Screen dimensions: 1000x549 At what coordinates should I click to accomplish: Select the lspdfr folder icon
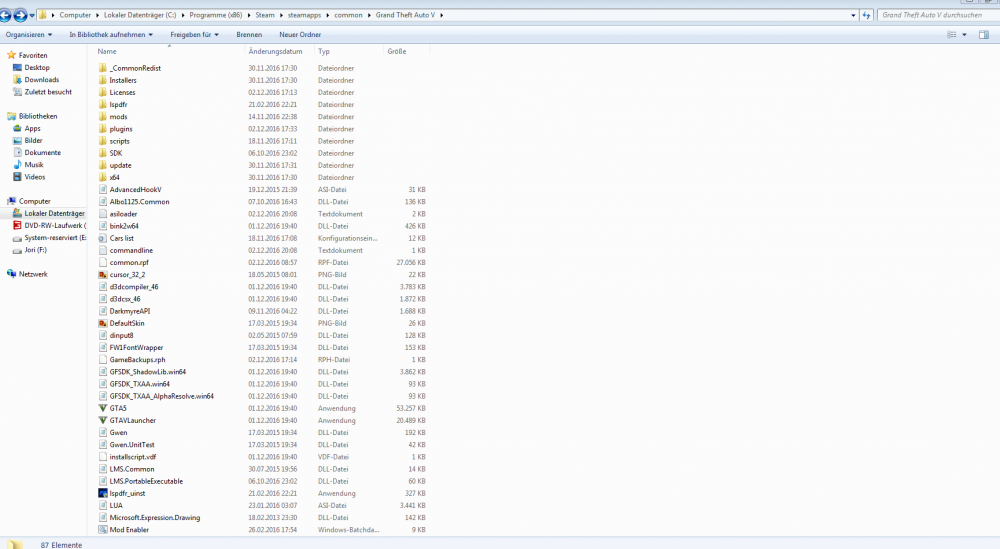tap(103, 105)
